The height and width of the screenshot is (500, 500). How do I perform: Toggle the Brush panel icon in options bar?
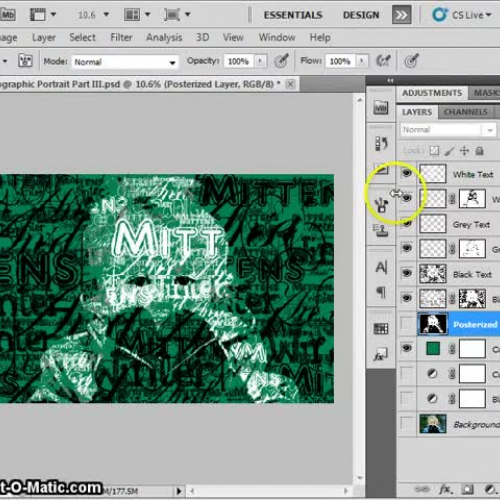[25, 61]
